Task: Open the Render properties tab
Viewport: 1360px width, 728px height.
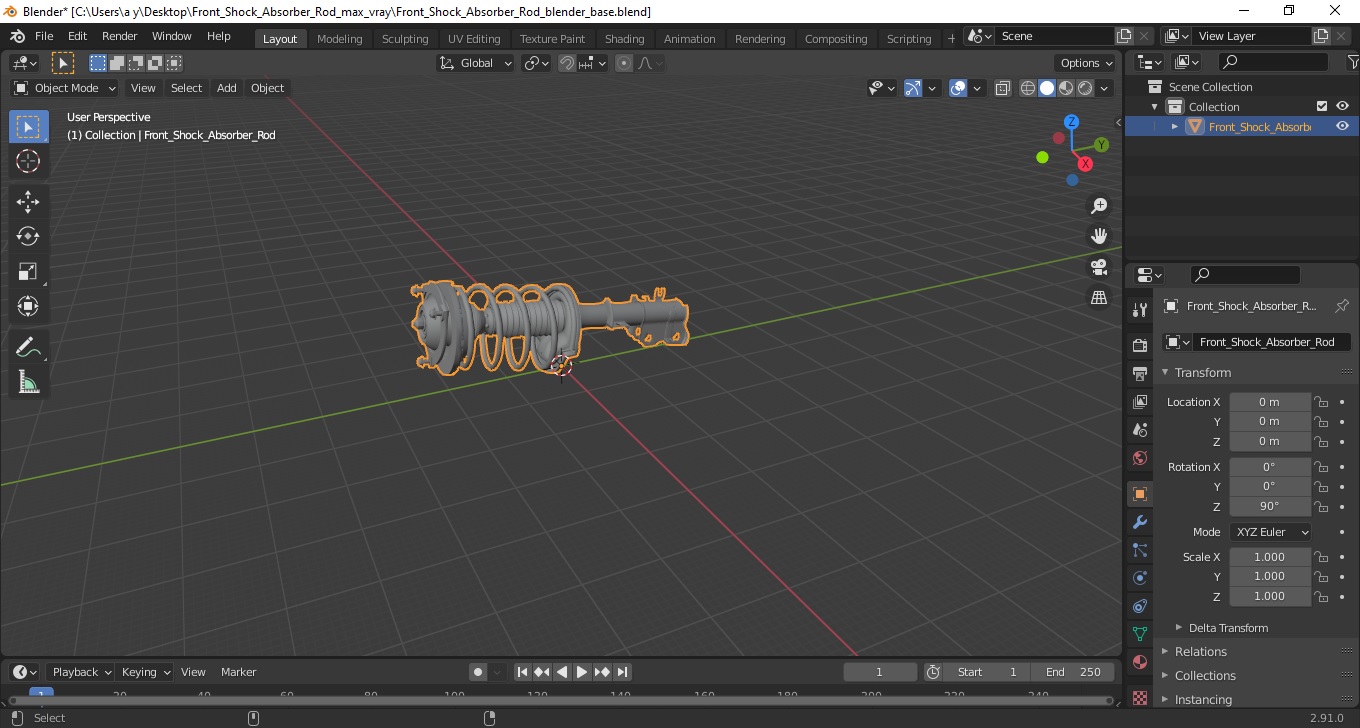Action: click(1139, 345)
